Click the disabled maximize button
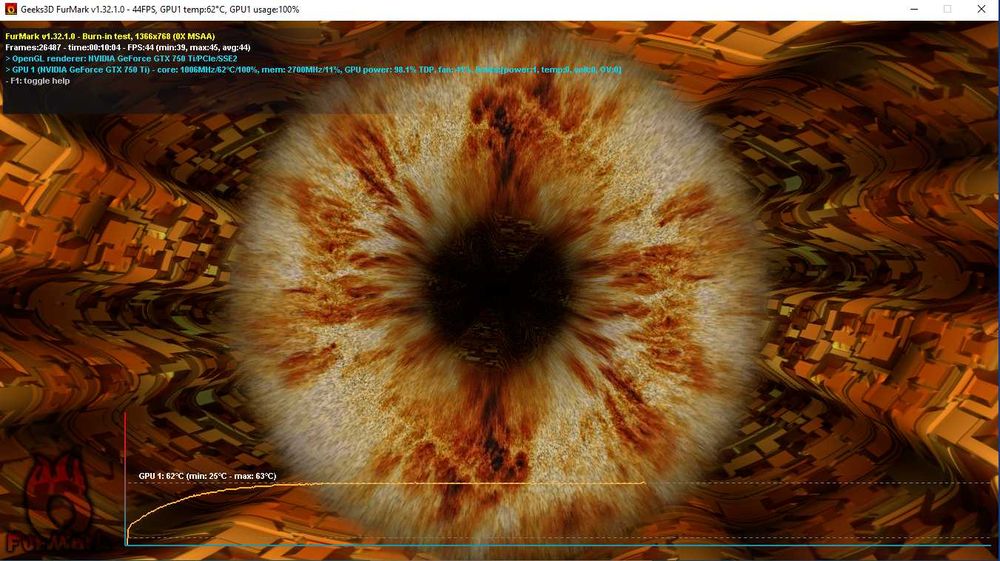The height and width of the screenshot is (561, 1000). pyautogui.click(x=948, y=9)
